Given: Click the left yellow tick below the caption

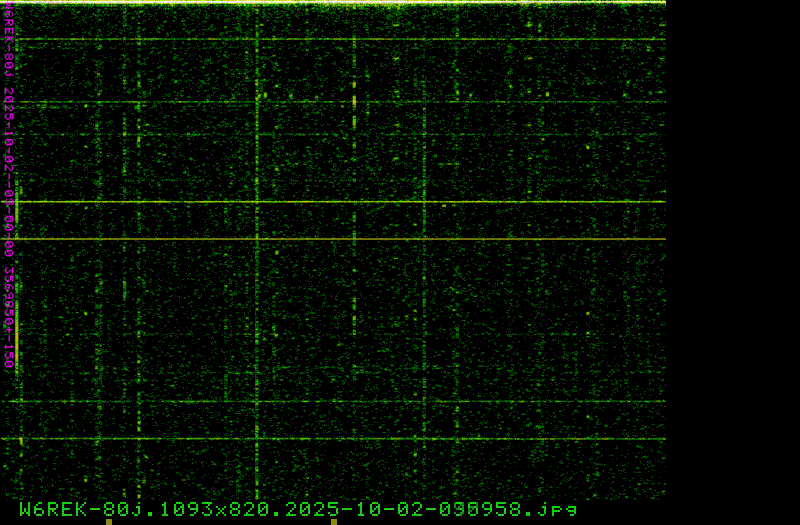Looking at the screenshot, I should pyautogui.click(x=109, y=521).
